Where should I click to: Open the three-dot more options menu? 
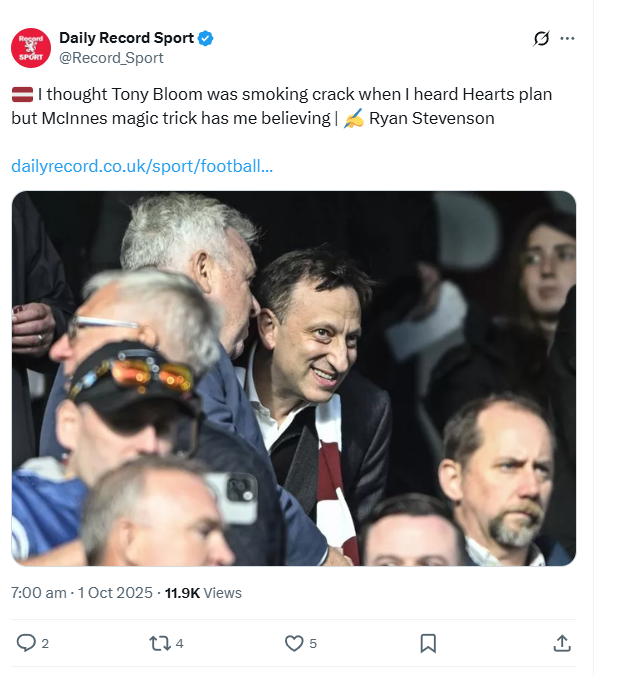click(x=567, y=38)
